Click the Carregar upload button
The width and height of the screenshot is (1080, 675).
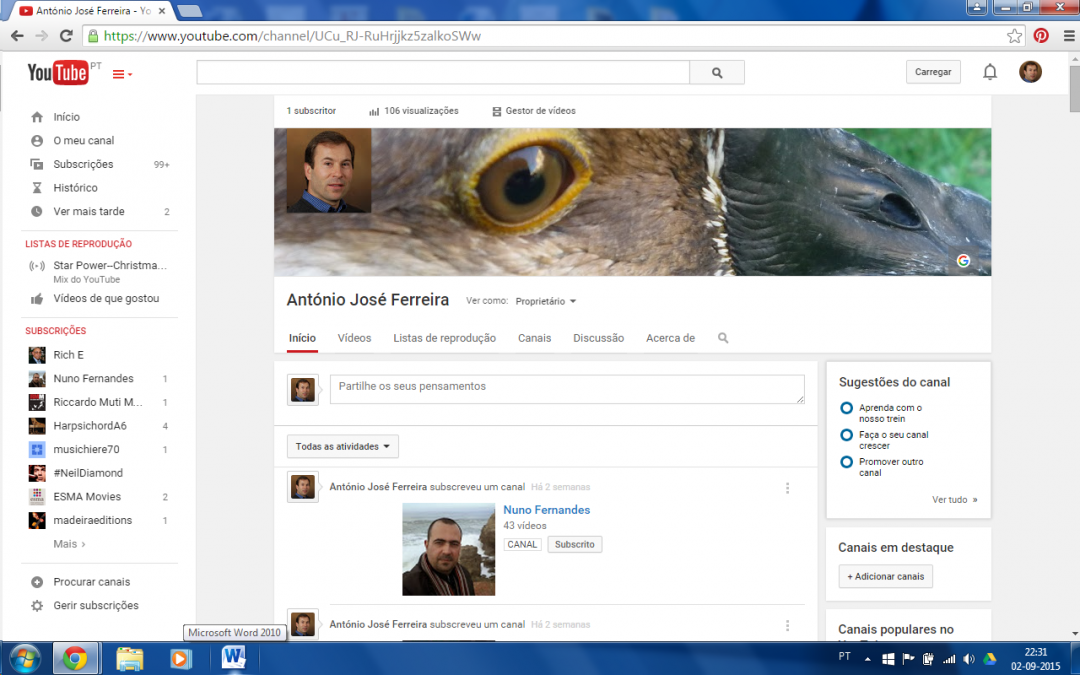[x=933, y=72]
